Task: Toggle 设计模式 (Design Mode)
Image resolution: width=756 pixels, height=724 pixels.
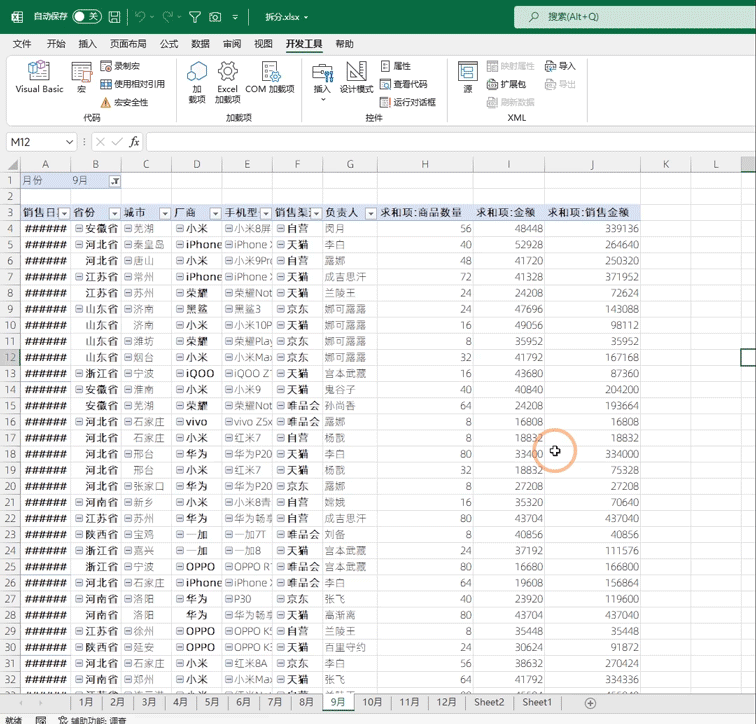Action: 356,78
